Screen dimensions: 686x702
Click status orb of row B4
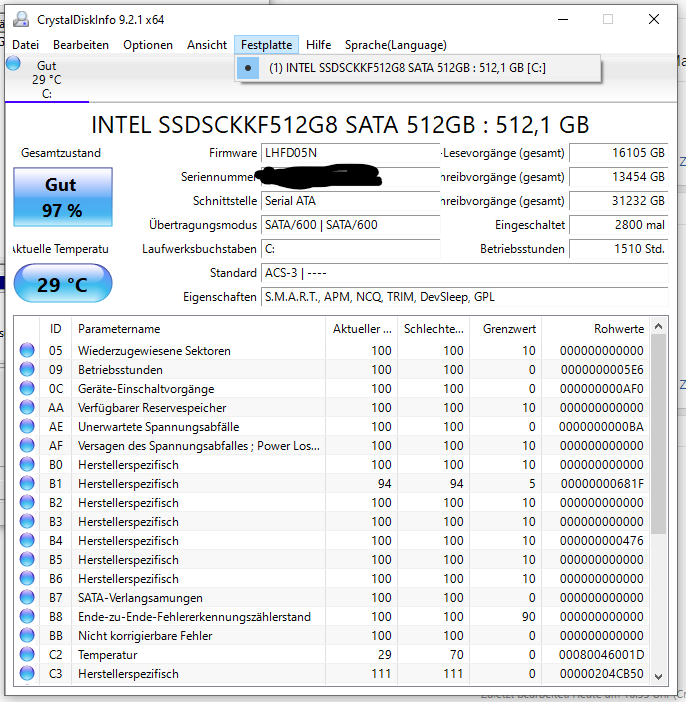[x=27, y=540]
